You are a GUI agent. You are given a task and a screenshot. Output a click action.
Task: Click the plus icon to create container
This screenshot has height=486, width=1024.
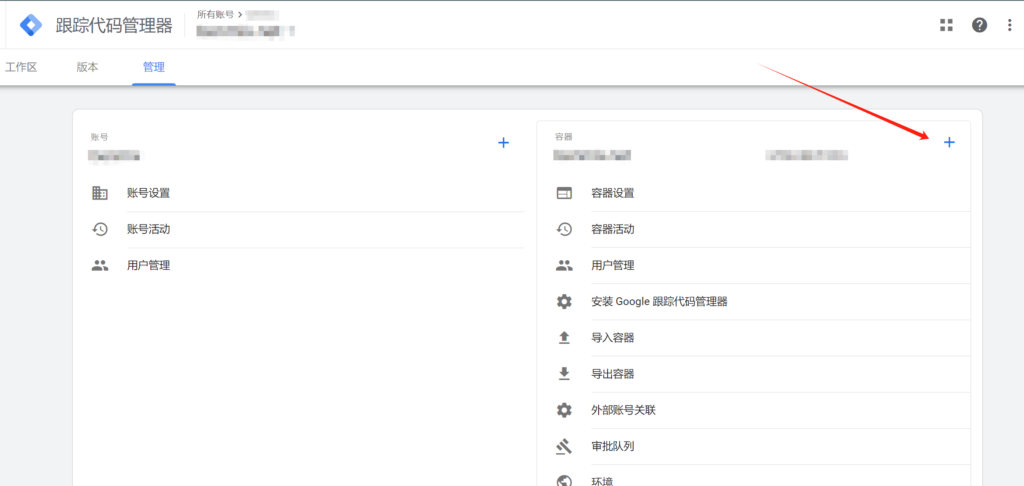pos(949,143)
